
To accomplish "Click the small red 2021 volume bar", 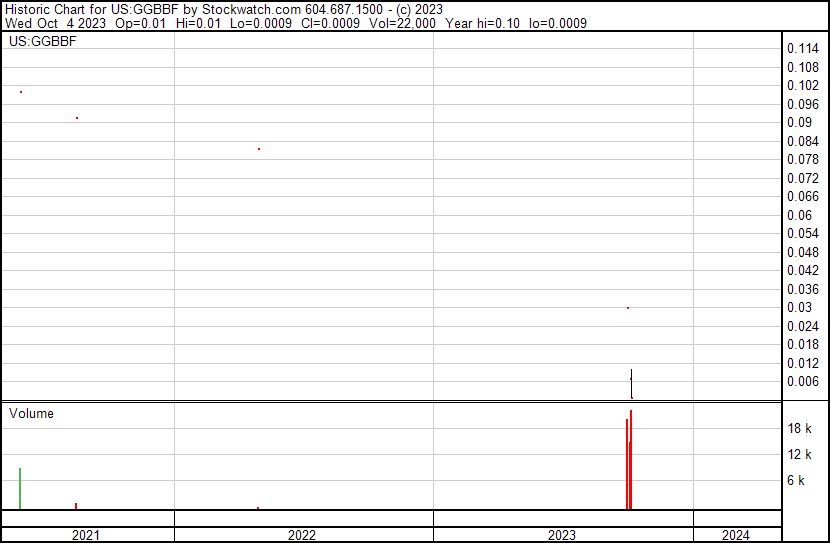I will click(76, 506).
